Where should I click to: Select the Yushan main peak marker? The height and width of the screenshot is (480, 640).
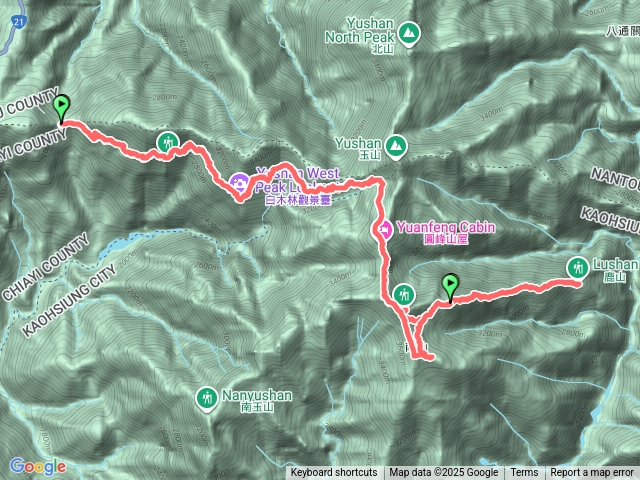(396, 146)
